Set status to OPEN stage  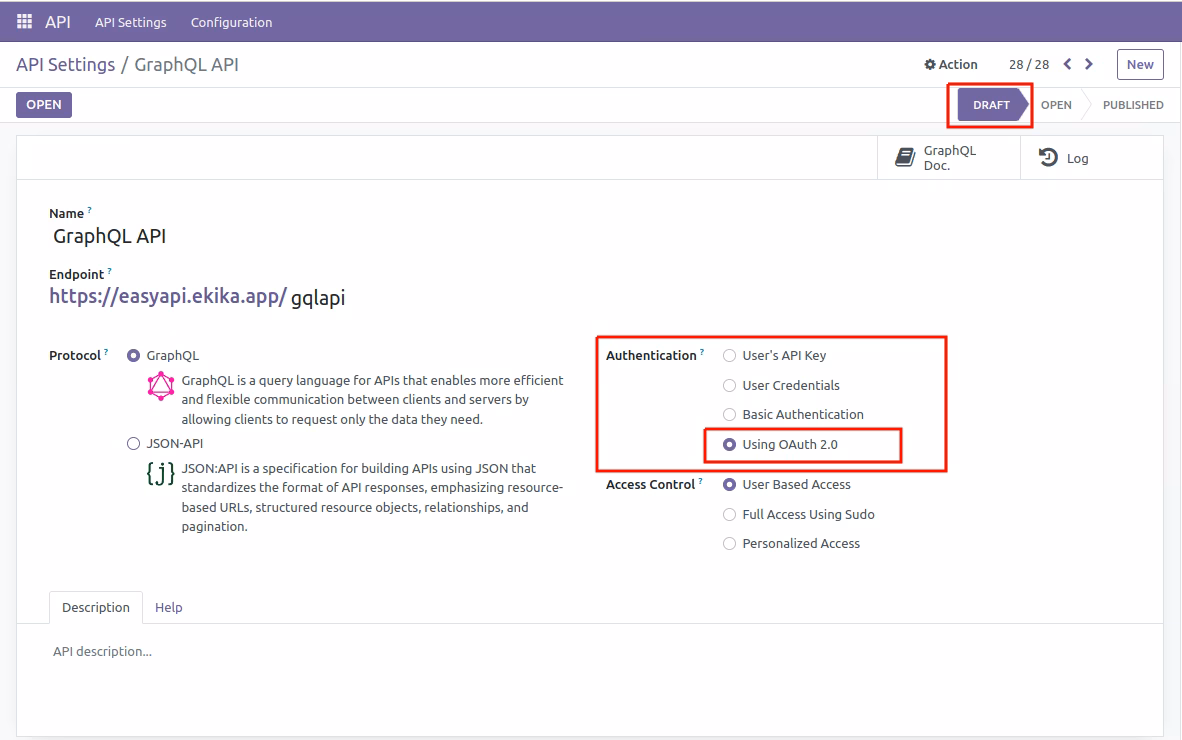(x=1056, y=105)
